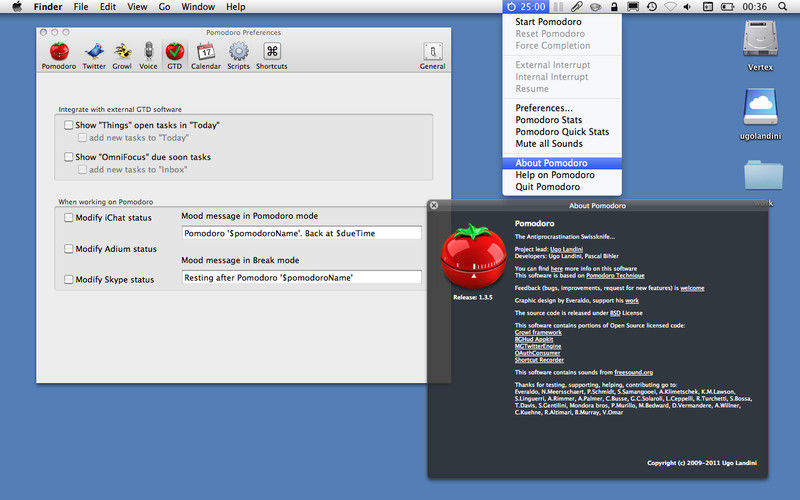The image size is (800, 500).
Task: Open the Shortcuts preferences pane
Action: (x=271, y=56)
